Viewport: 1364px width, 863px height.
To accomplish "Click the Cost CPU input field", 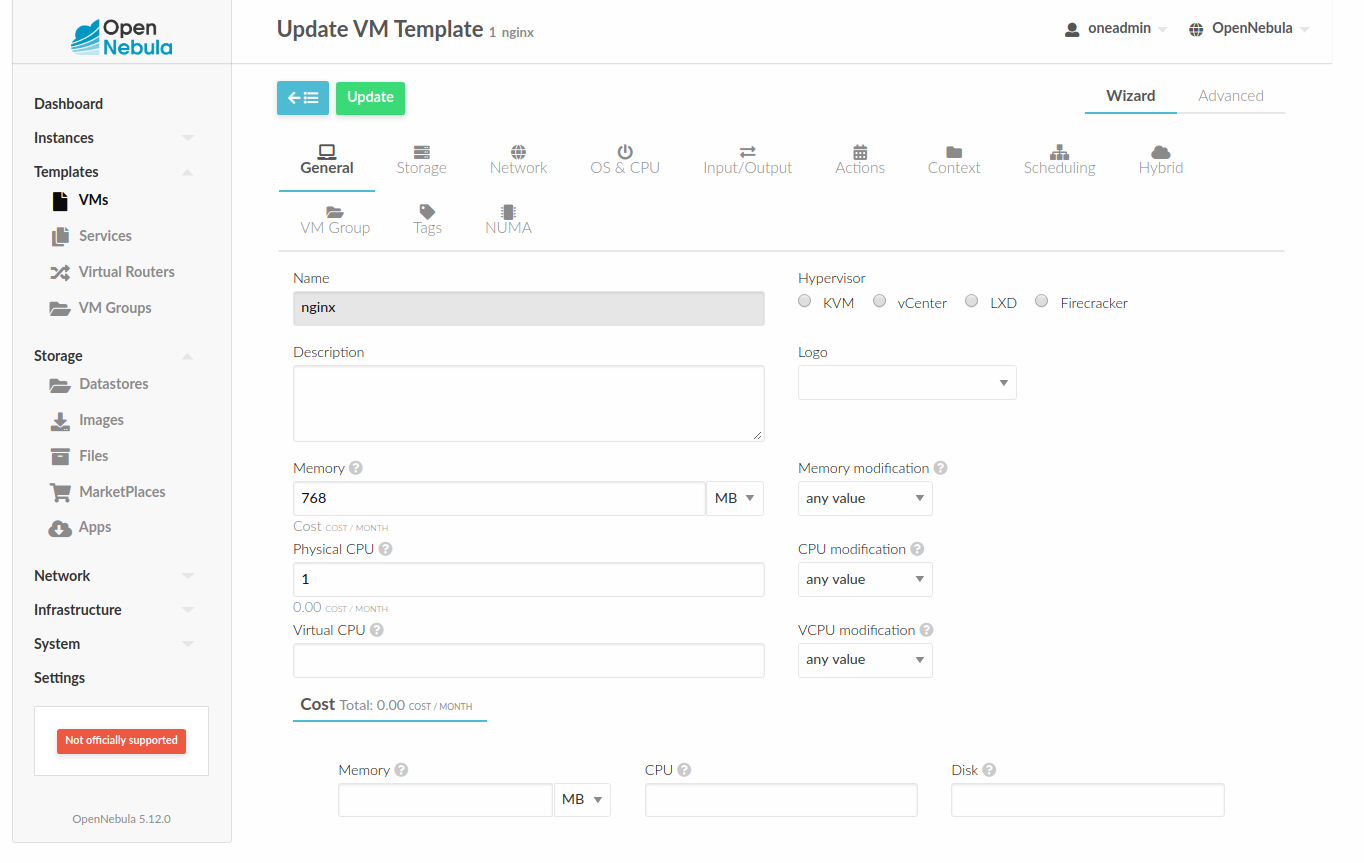I will 781,800.
